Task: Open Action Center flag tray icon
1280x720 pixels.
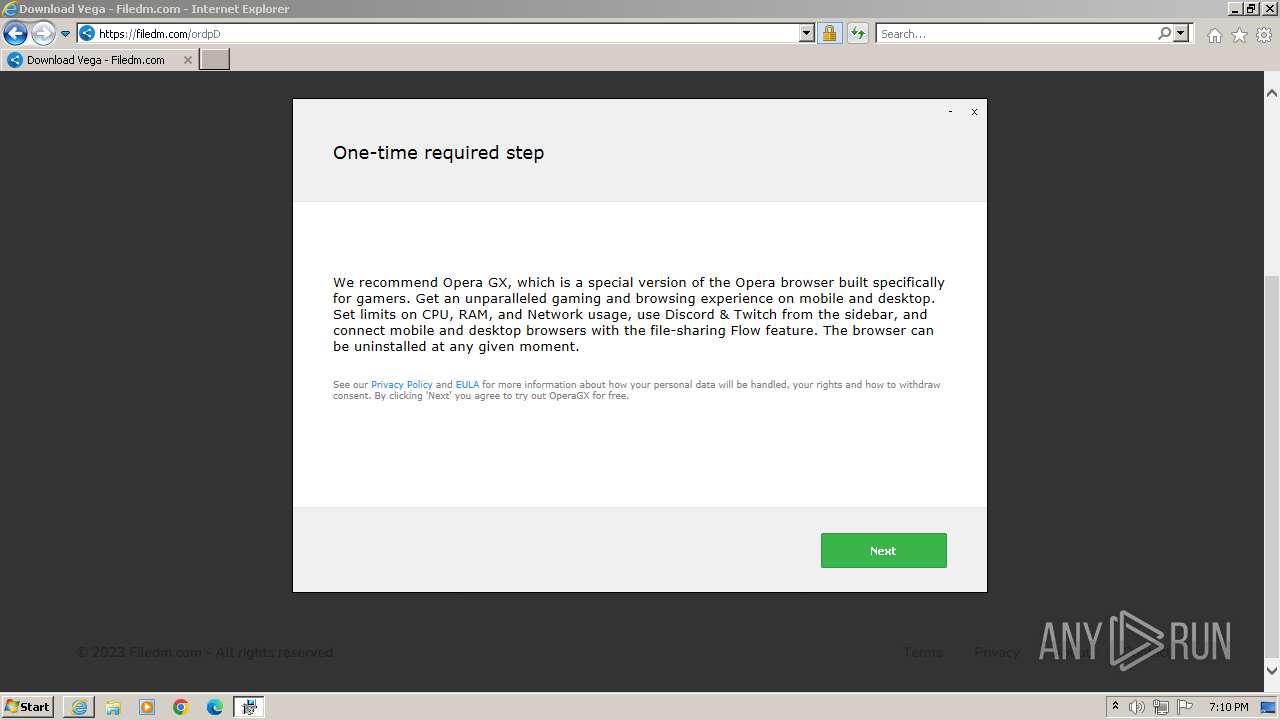Action: tap(1185, 707)
